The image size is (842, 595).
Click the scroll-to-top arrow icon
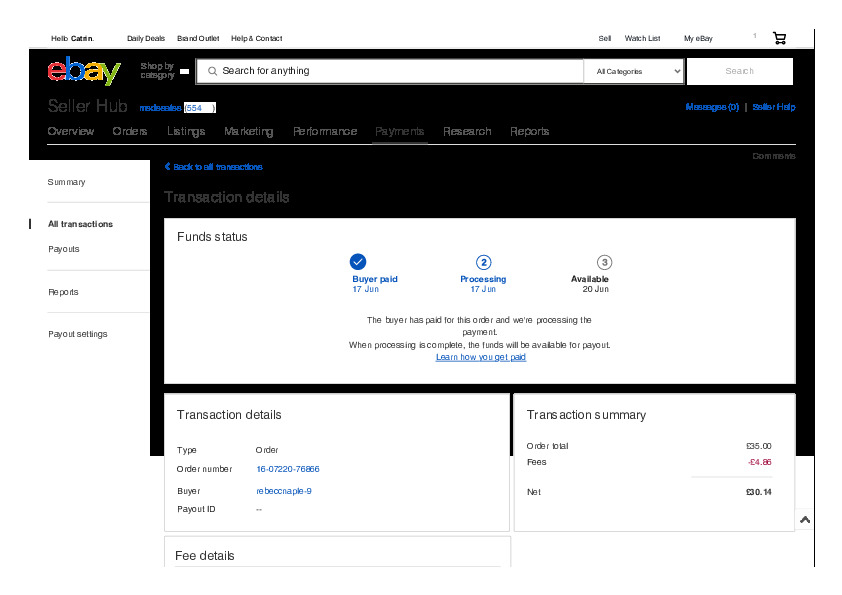(x=805, y=520)
